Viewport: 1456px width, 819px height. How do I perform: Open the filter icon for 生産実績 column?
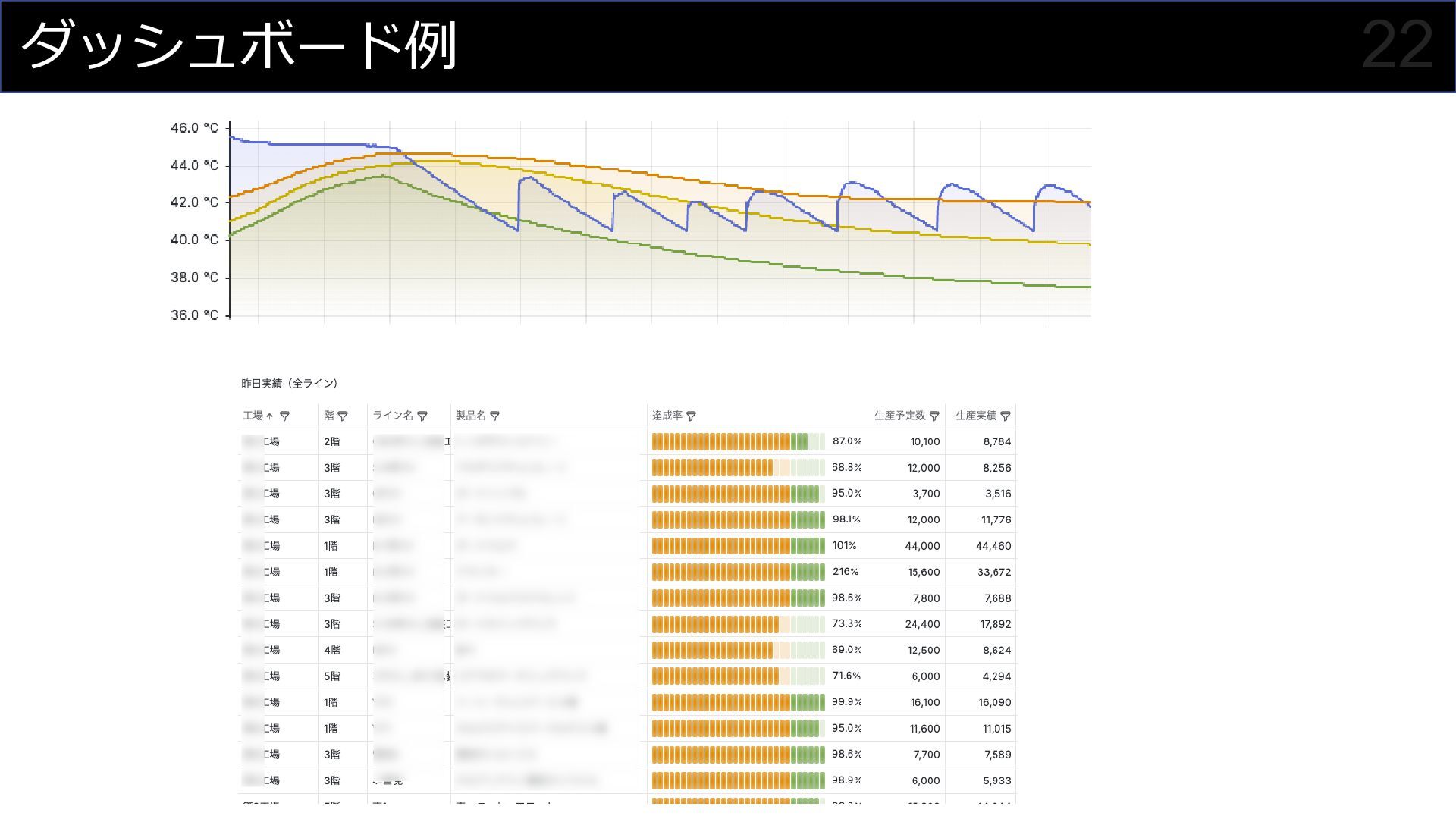(x=1006, y=416)
